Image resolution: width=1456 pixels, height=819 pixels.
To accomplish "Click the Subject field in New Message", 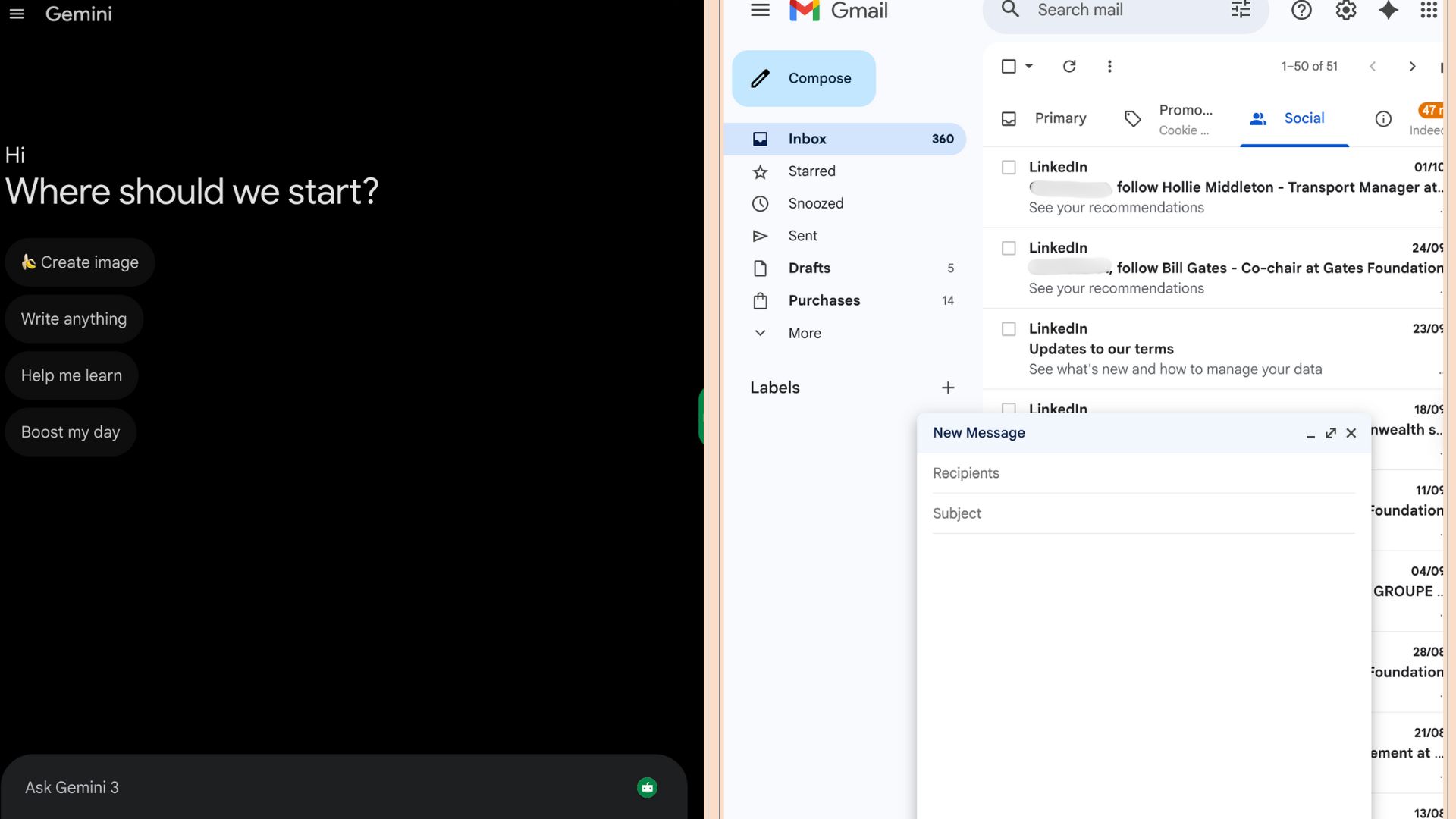I will (1137, 513).
